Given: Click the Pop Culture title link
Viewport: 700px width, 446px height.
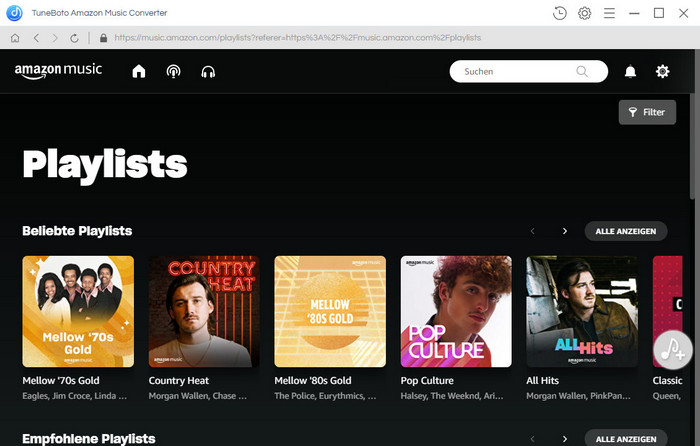Looking at the screenshot, I should pyautogui.click(x=427, y=381).
